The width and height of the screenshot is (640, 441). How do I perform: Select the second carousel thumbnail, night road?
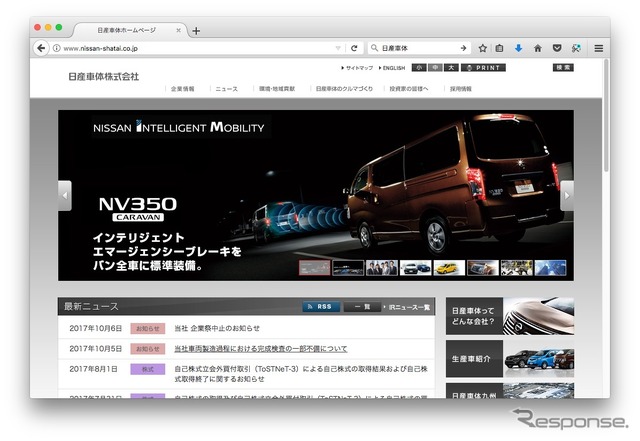(x=348, y=268)
